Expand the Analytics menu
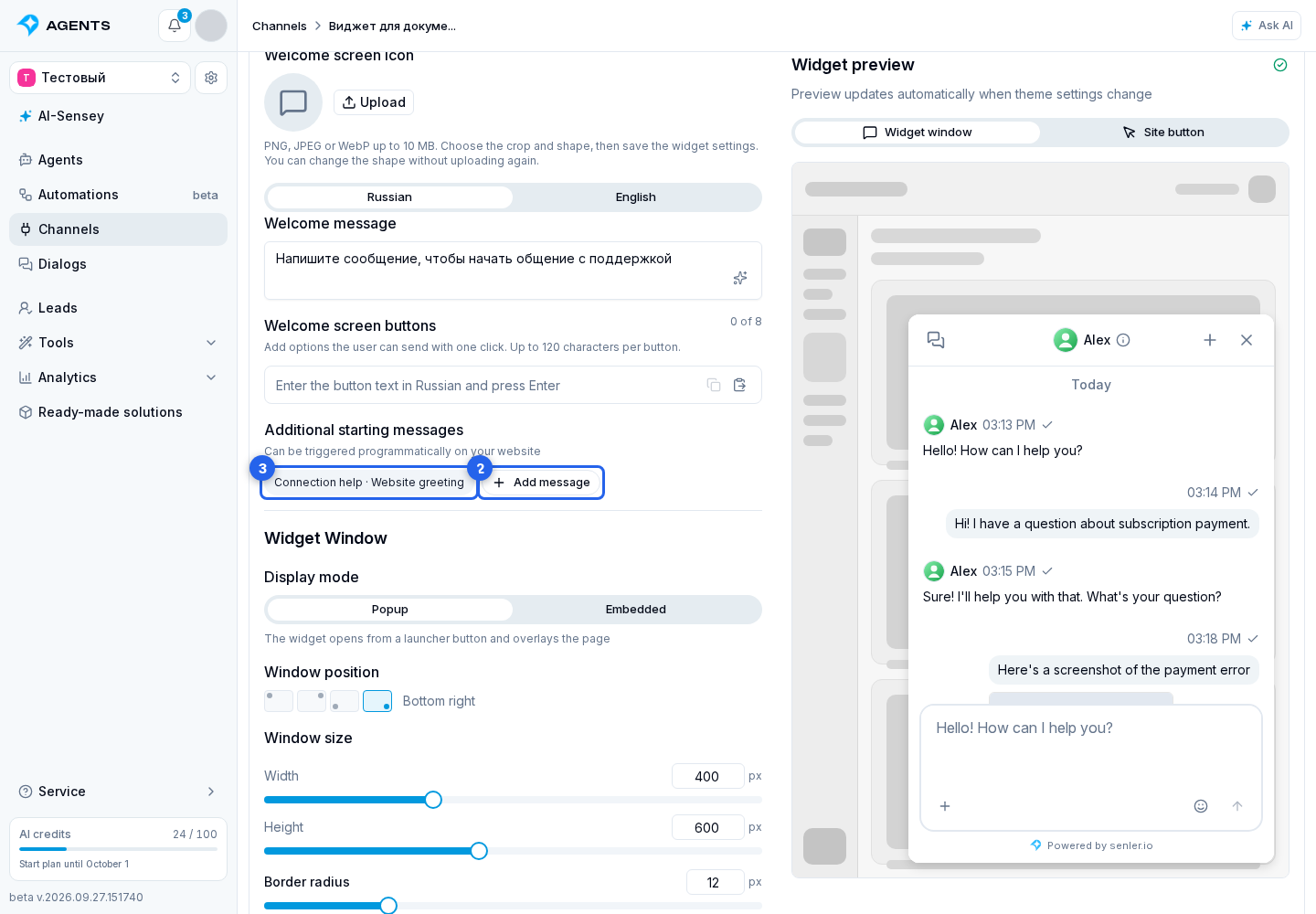Viewport: 1316px width, 914px height. coord(118,377)
